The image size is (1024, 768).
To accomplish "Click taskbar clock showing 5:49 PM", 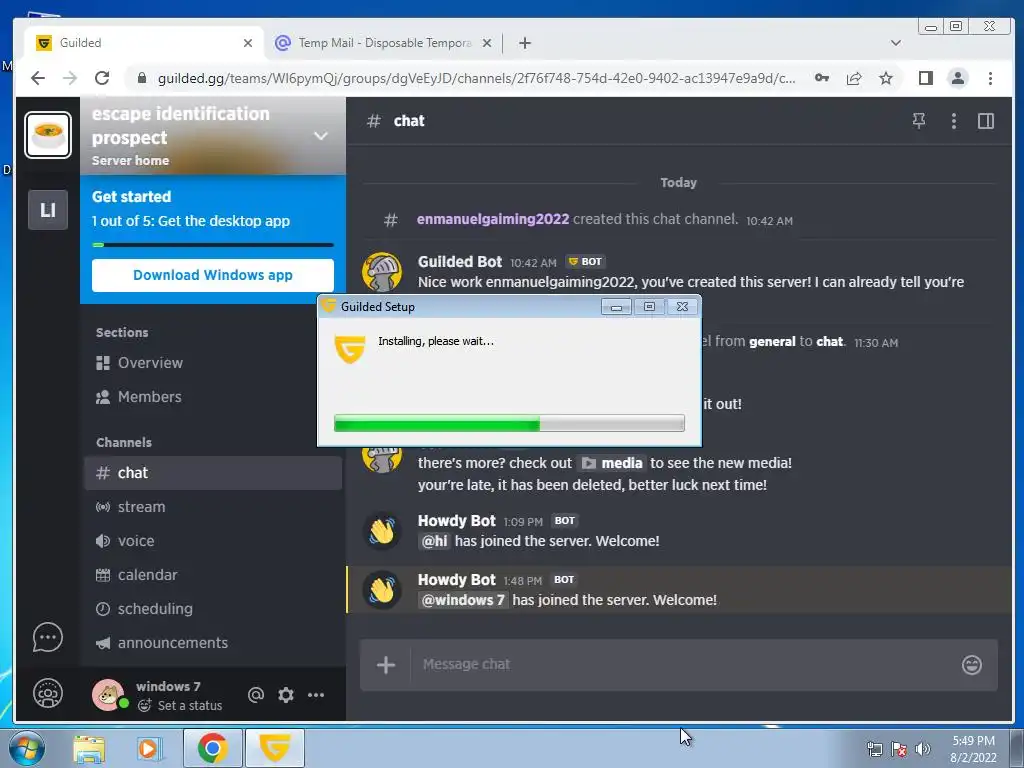I will coord(973,749).
